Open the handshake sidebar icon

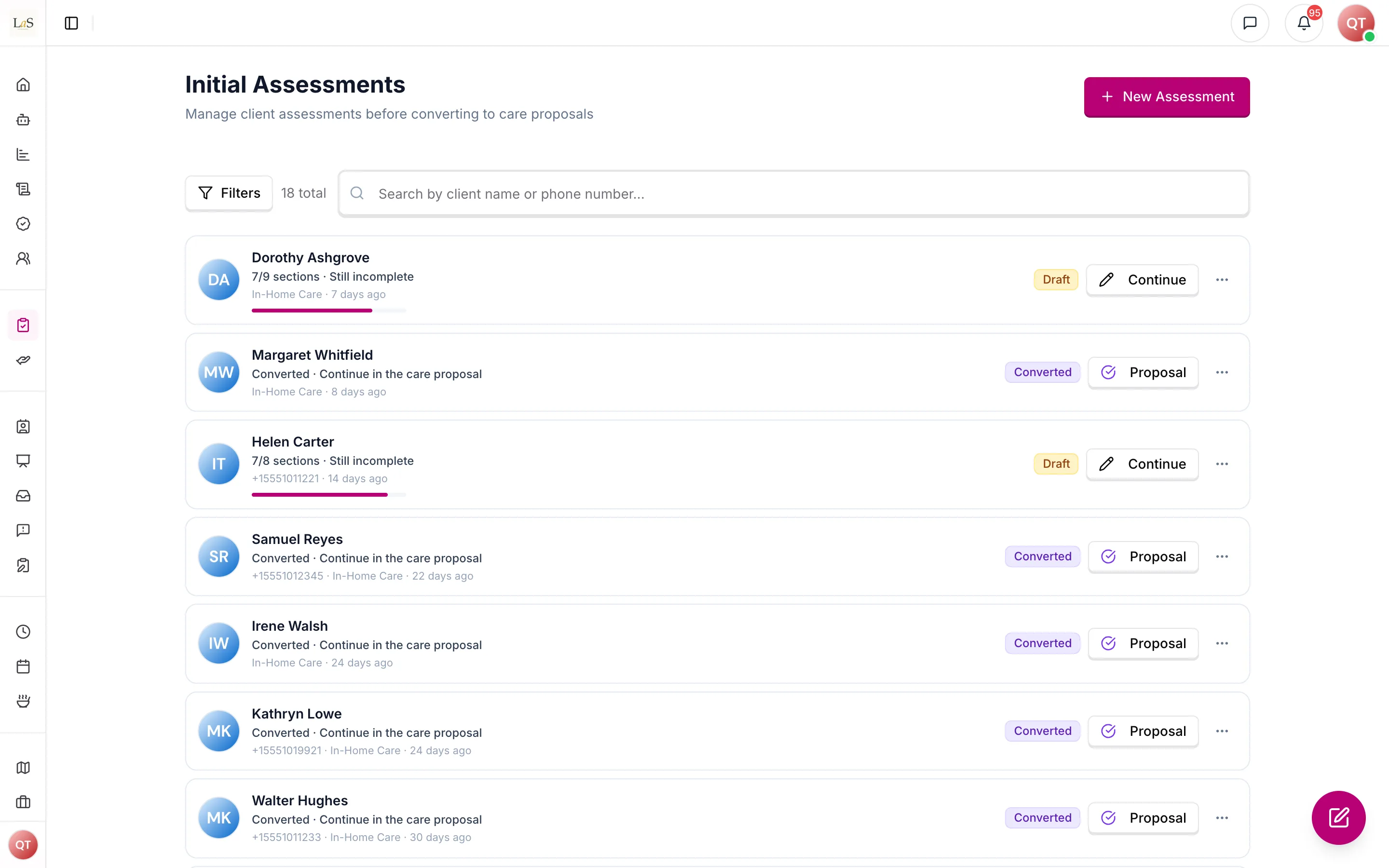click(x=23, y=360)
